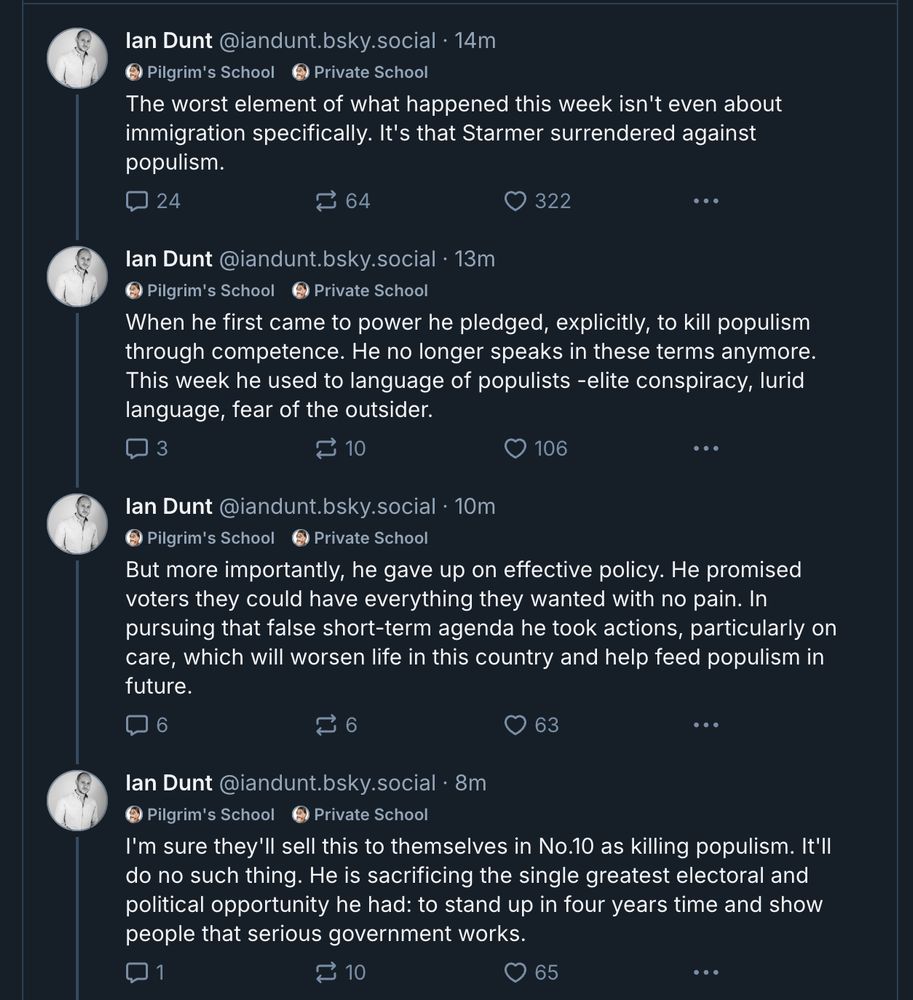913x1000 pixels.
Task: Like the post with 322 likes
Action: tap(515, 201)
